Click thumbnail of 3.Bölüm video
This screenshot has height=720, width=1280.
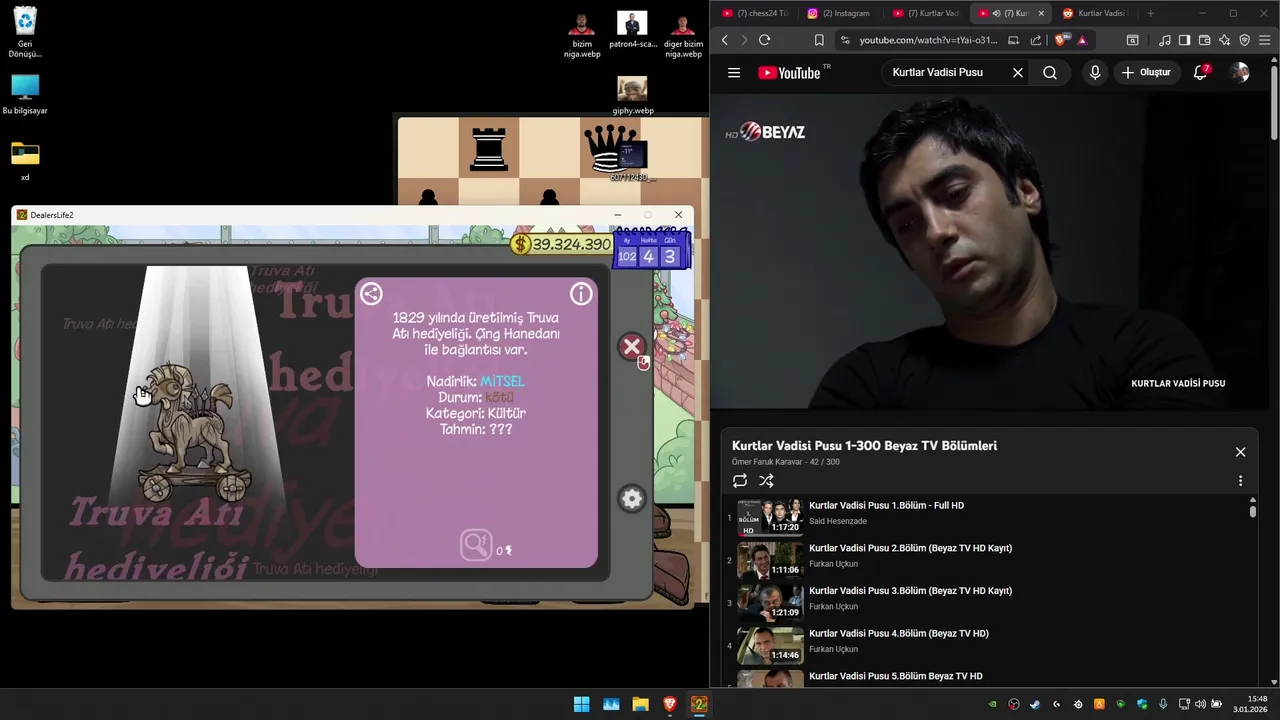tap(770, 603)
